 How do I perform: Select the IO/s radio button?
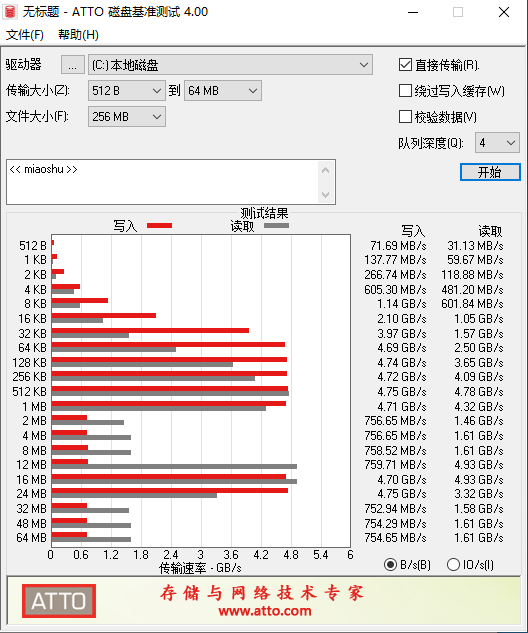(x=453, y=564)
